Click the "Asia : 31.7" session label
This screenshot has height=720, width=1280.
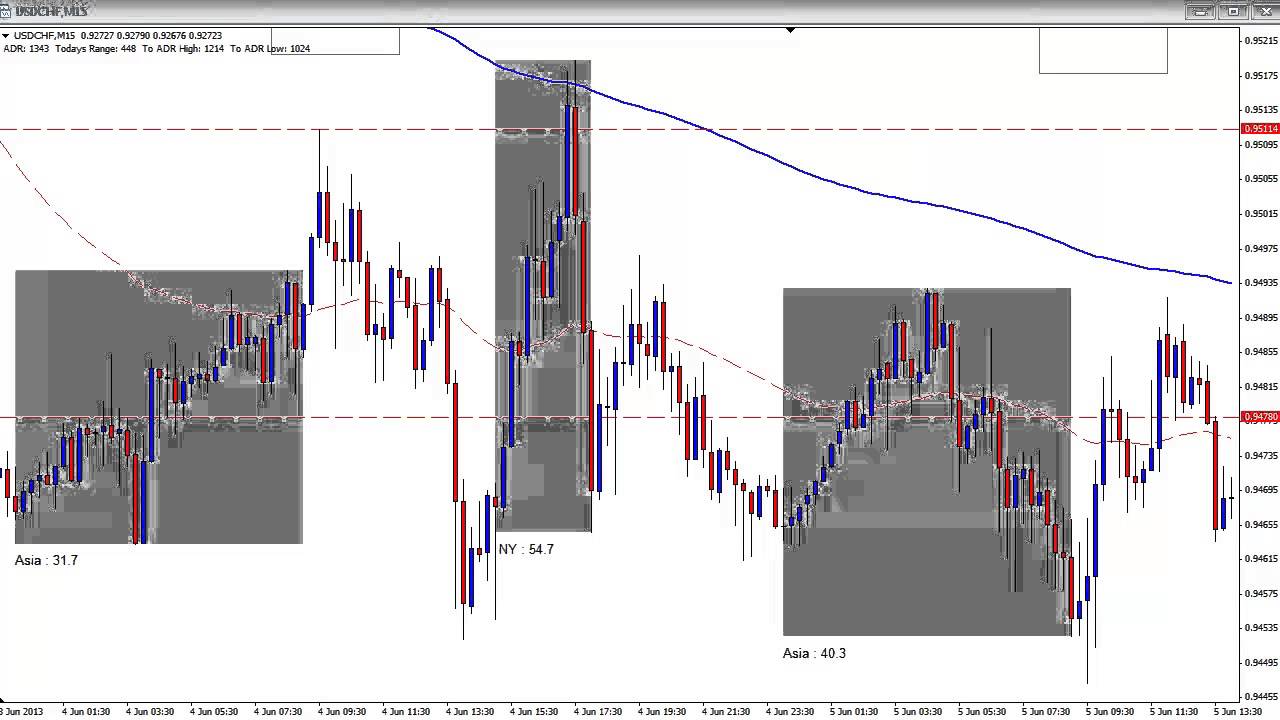pyautogui.click(x=46, y=561)
